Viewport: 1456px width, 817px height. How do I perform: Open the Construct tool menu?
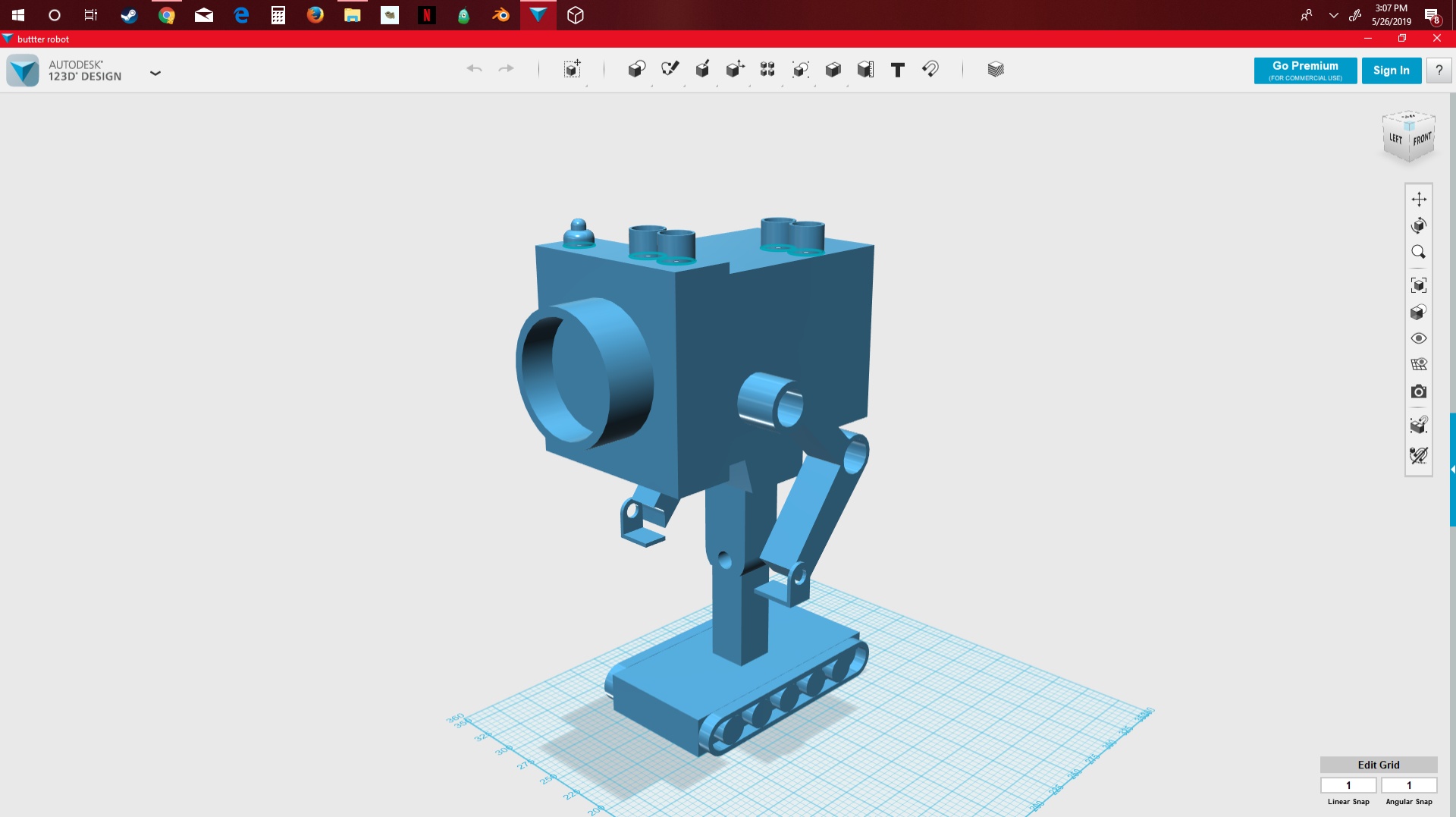point(702,69)
